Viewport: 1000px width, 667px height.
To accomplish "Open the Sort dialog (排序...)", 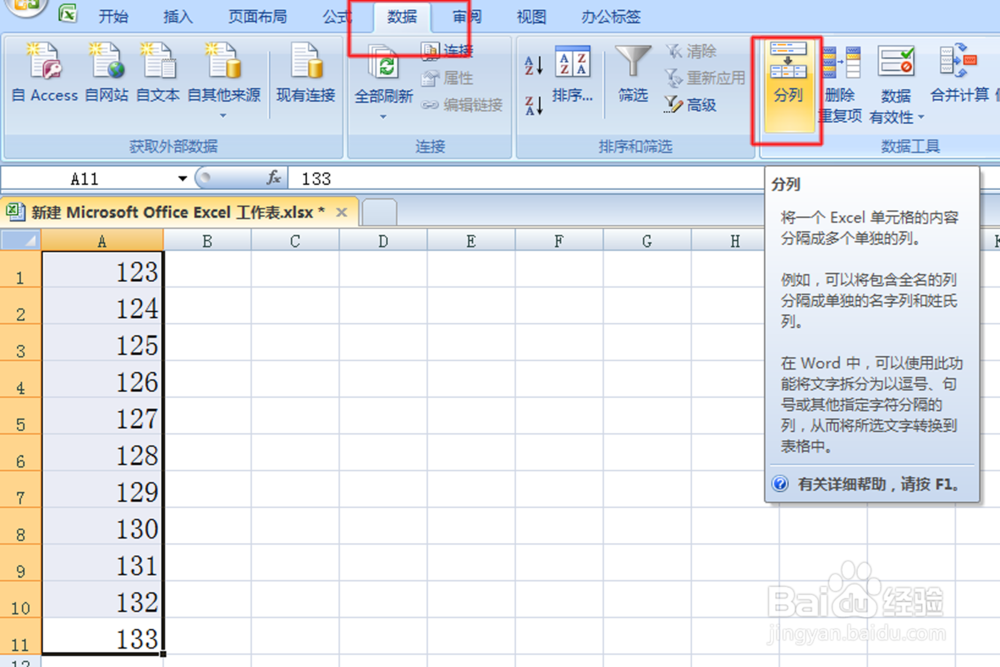I will [x=572, y=74].
